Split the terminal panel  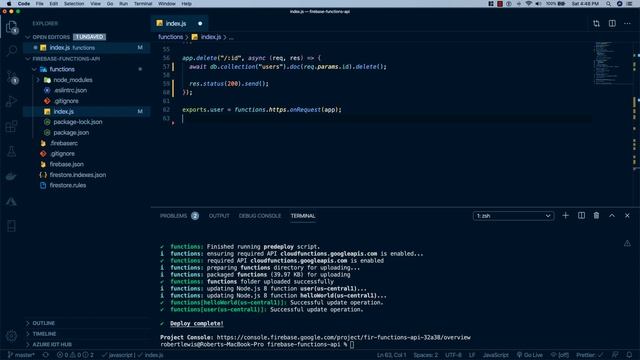581,216
